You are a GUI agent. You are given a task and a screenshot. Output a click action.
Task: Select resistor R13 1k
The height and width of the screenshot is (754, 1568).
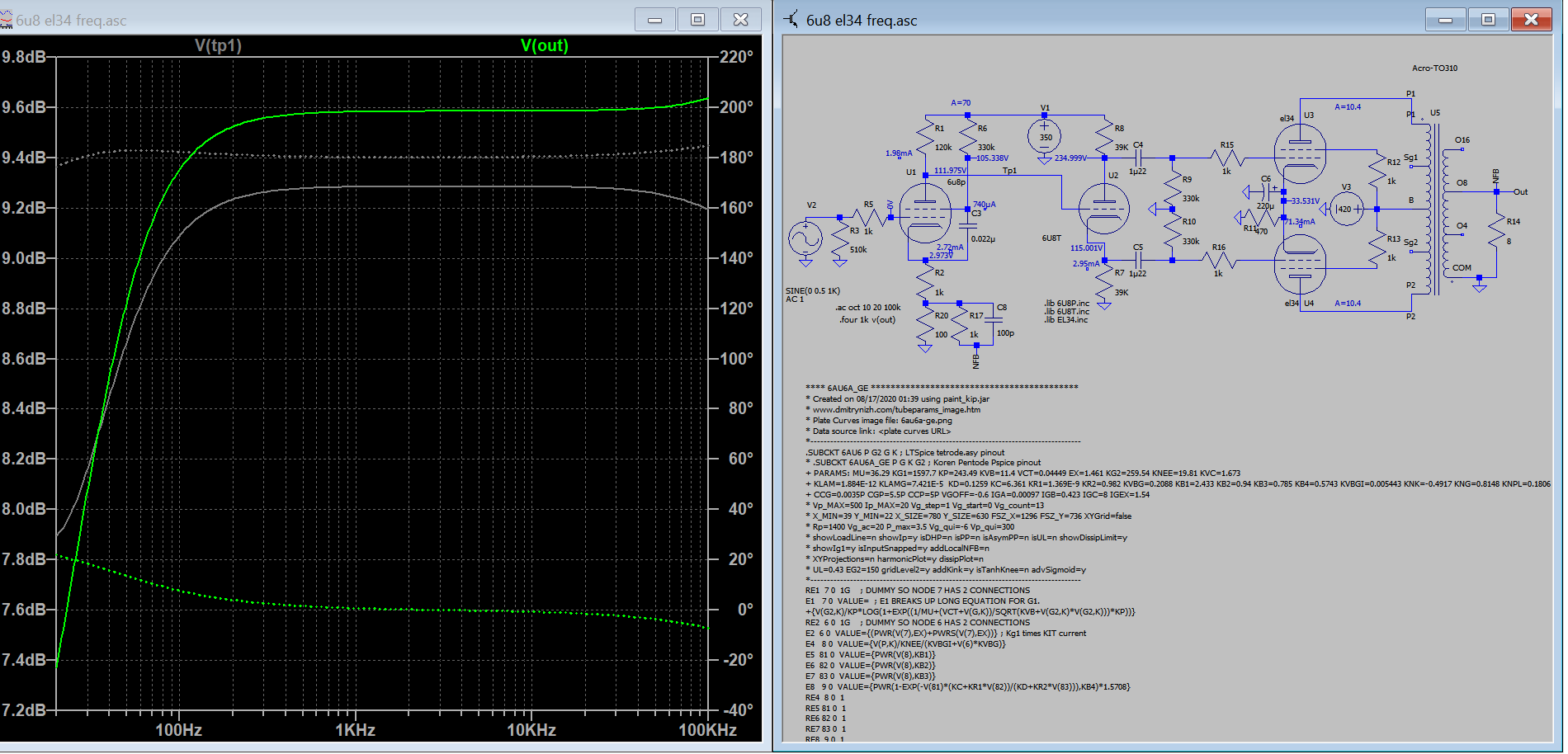tap(1377, 247)
